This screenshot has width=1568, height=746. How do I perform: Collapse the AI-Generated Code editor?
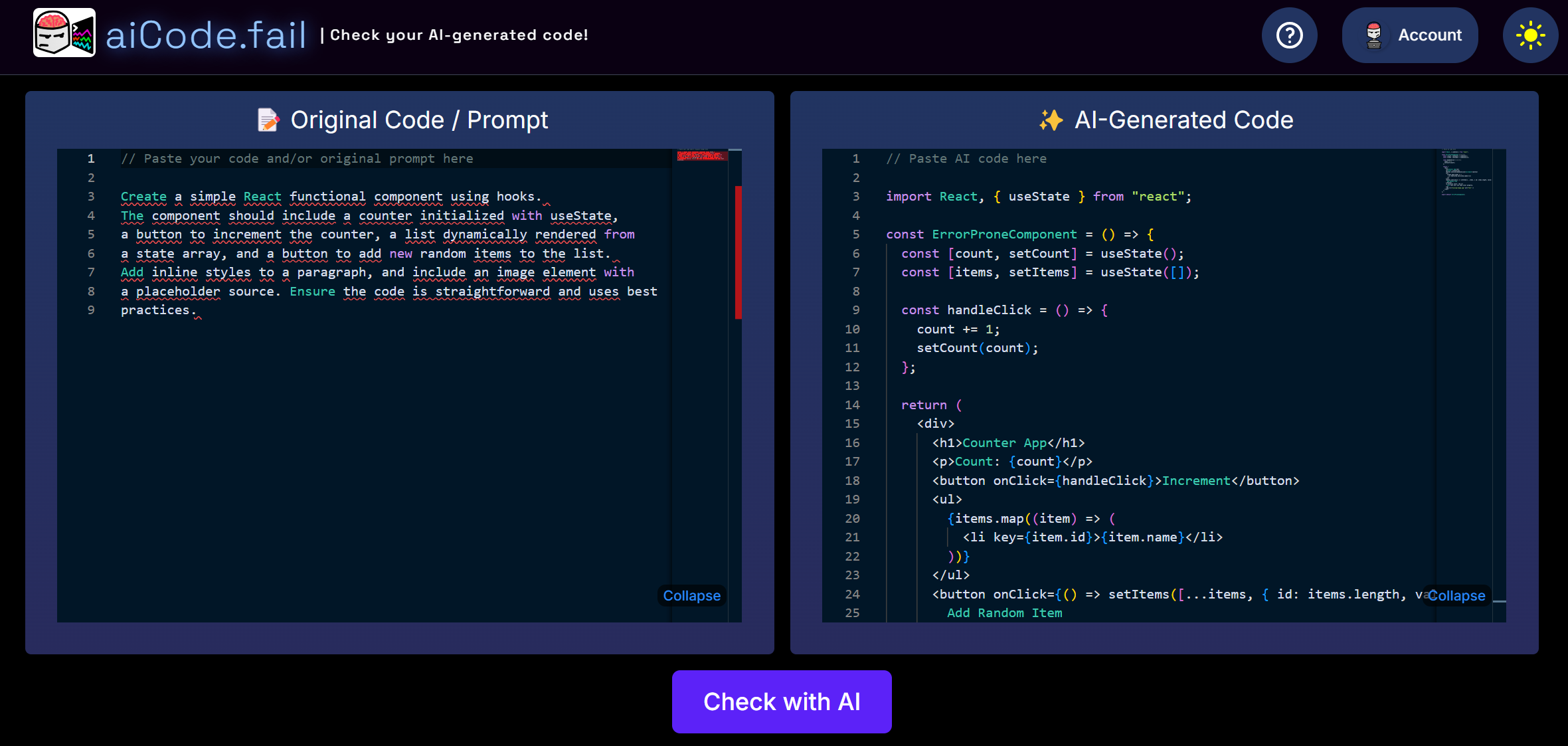[x=1456, y=595]
